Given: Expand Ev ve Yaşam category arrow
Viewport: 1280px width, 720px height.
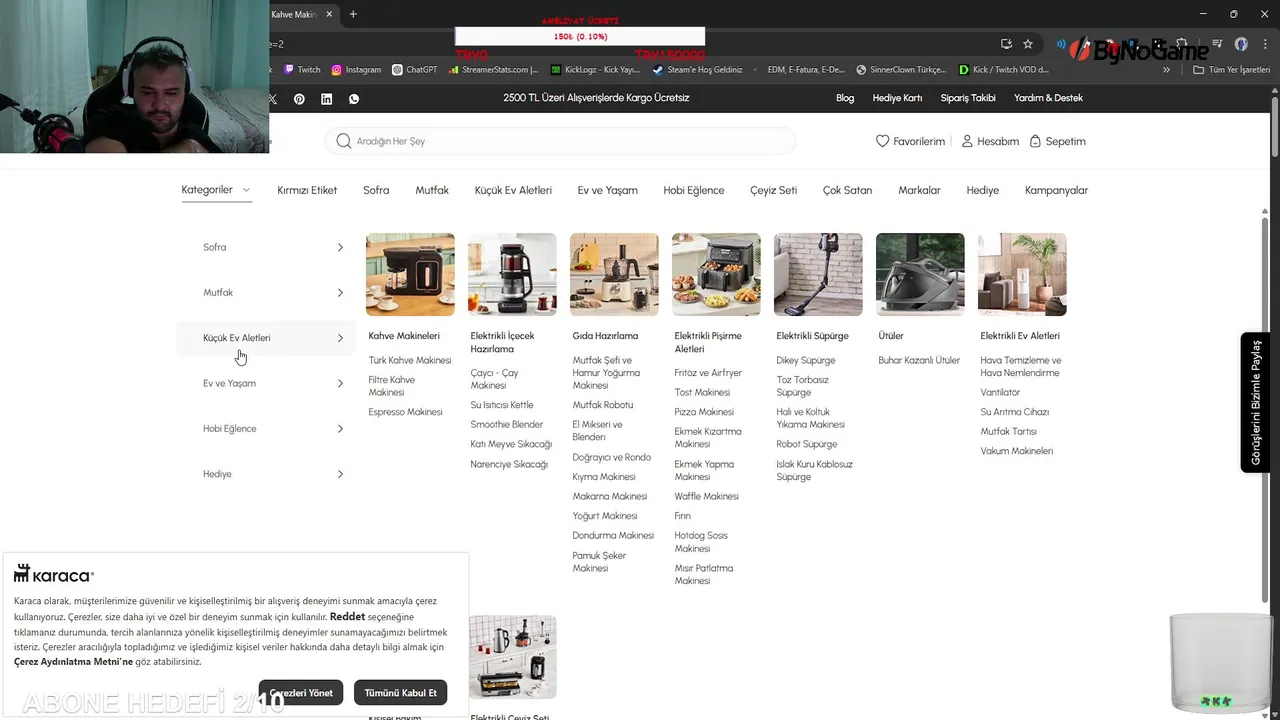Looking at the screenshot, I should tap(340, 383).
